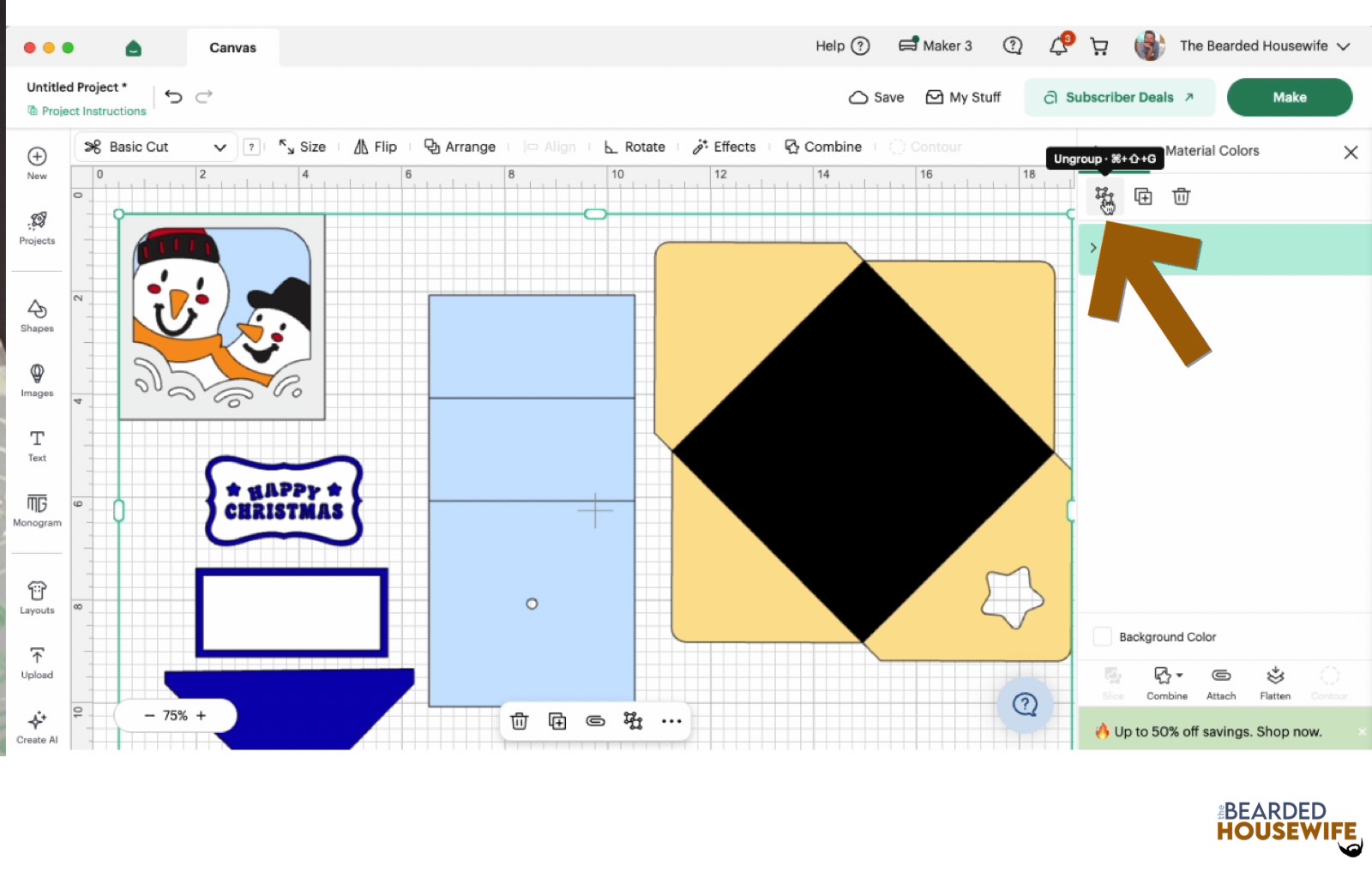Click the Undo arrow
The width and height of the screenshot is (1372, 872).
(x=174, y=96)
